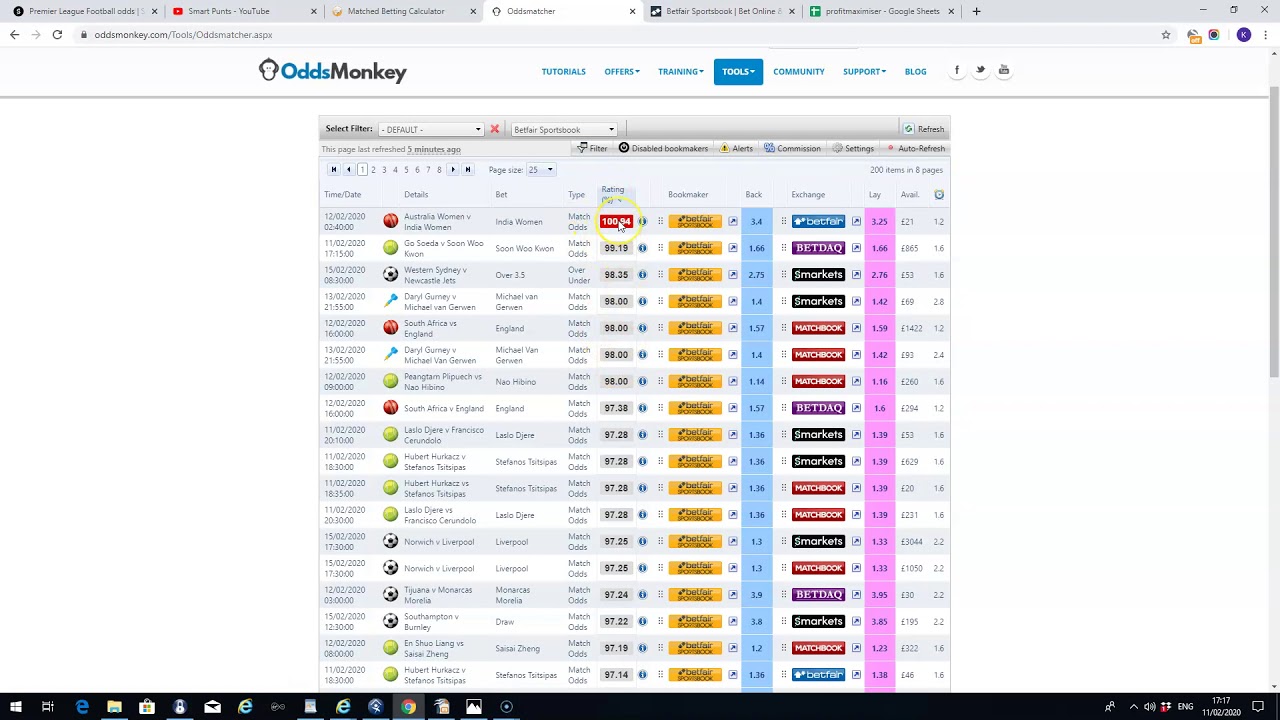This screenshot has width=1280, height=720.
Task: Open OddsMonkey Twitter page
Action: pos(980,70)
